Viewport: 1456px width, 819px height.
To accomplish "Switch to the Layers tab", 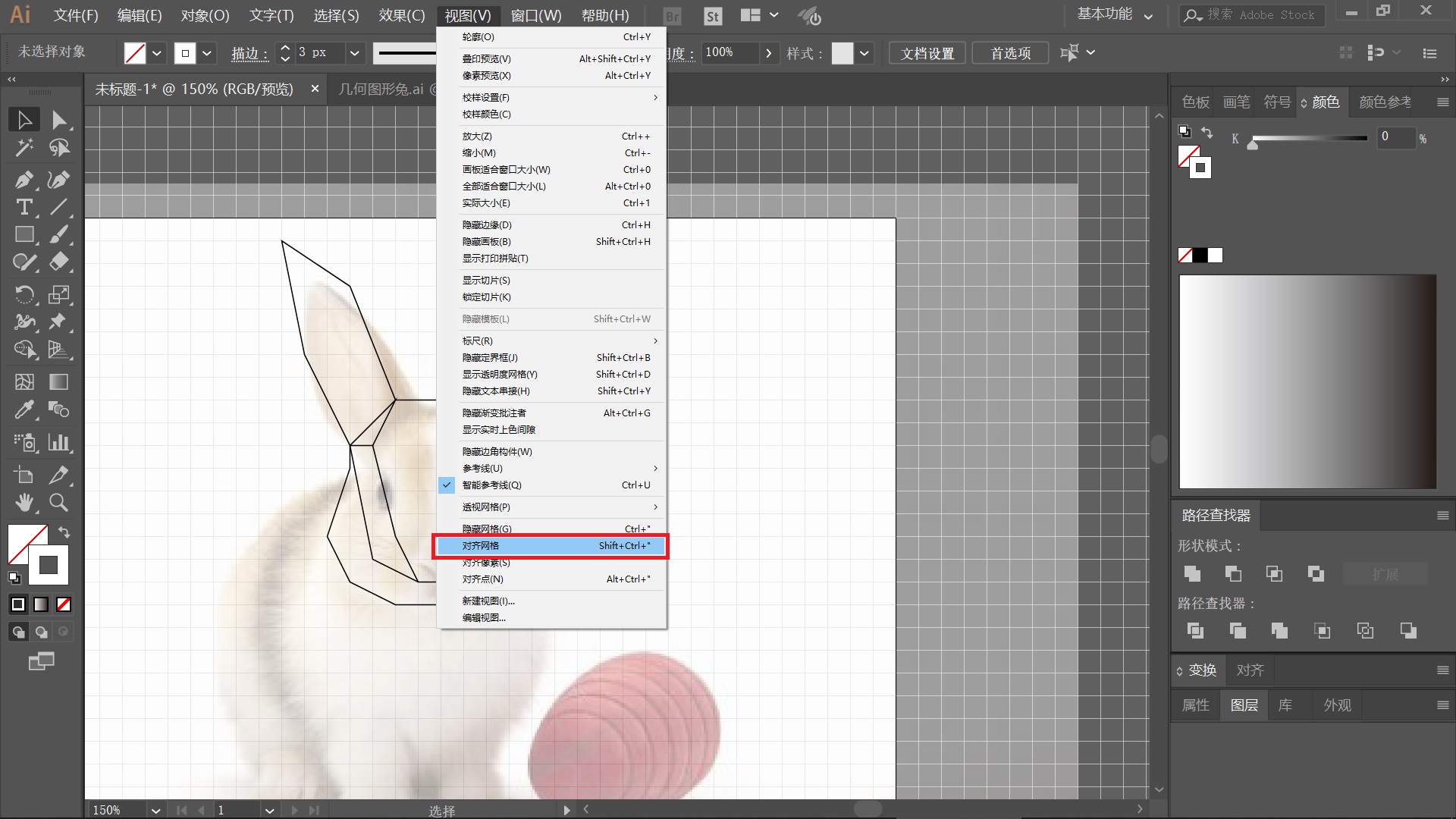I will click(1244, 705).
